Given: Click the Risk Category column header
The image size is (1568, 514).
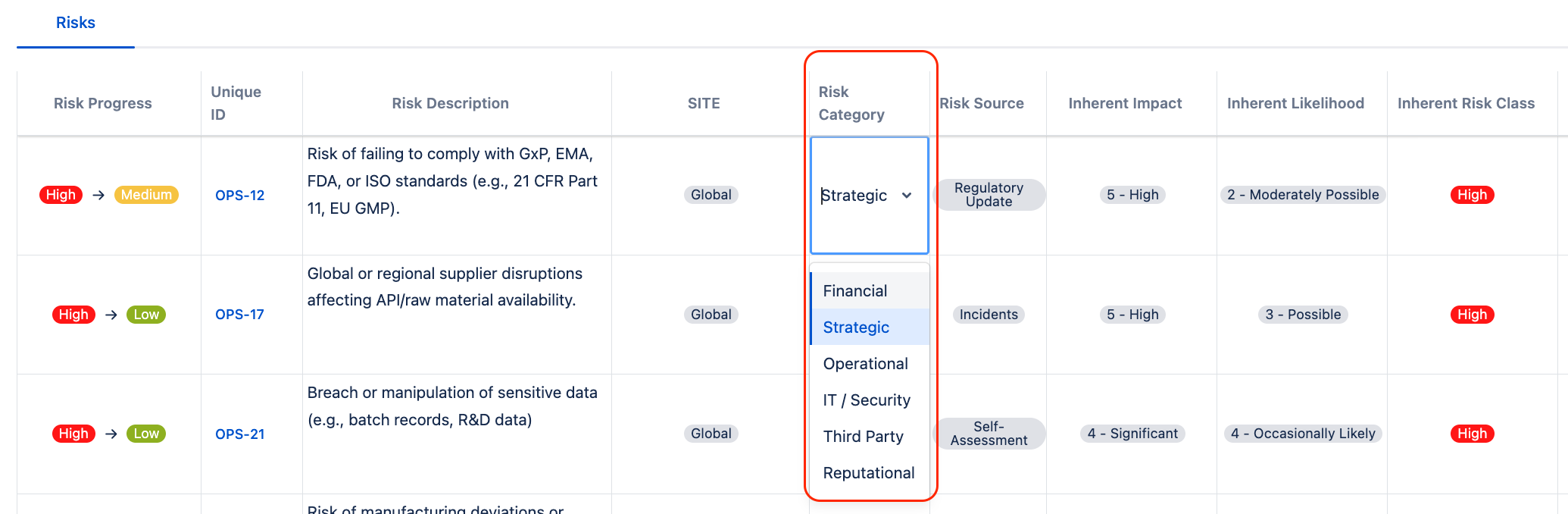Looking at the screenshot, I should pyautogui.click(x=851, y=103).
